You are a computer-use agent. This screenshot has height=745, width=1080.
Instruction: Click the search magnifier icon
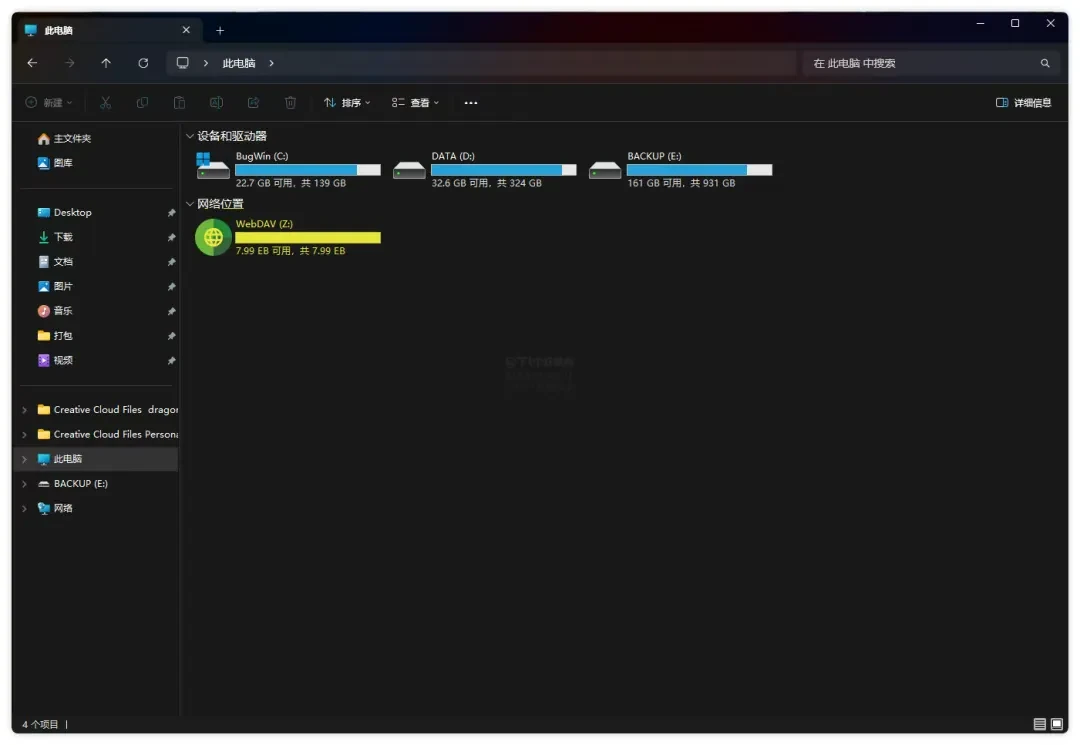coord(1045,63)
